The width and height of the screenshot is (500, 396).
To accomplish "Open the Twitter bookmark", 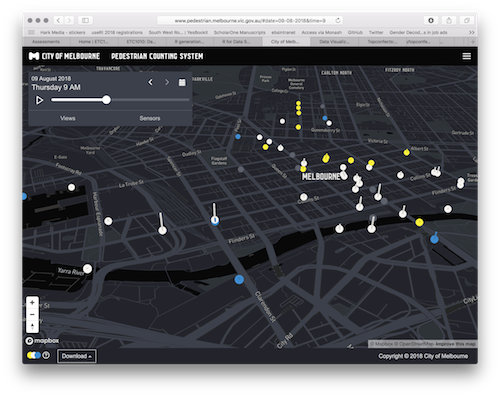I will pyautogui.click(x=376, y=32).
